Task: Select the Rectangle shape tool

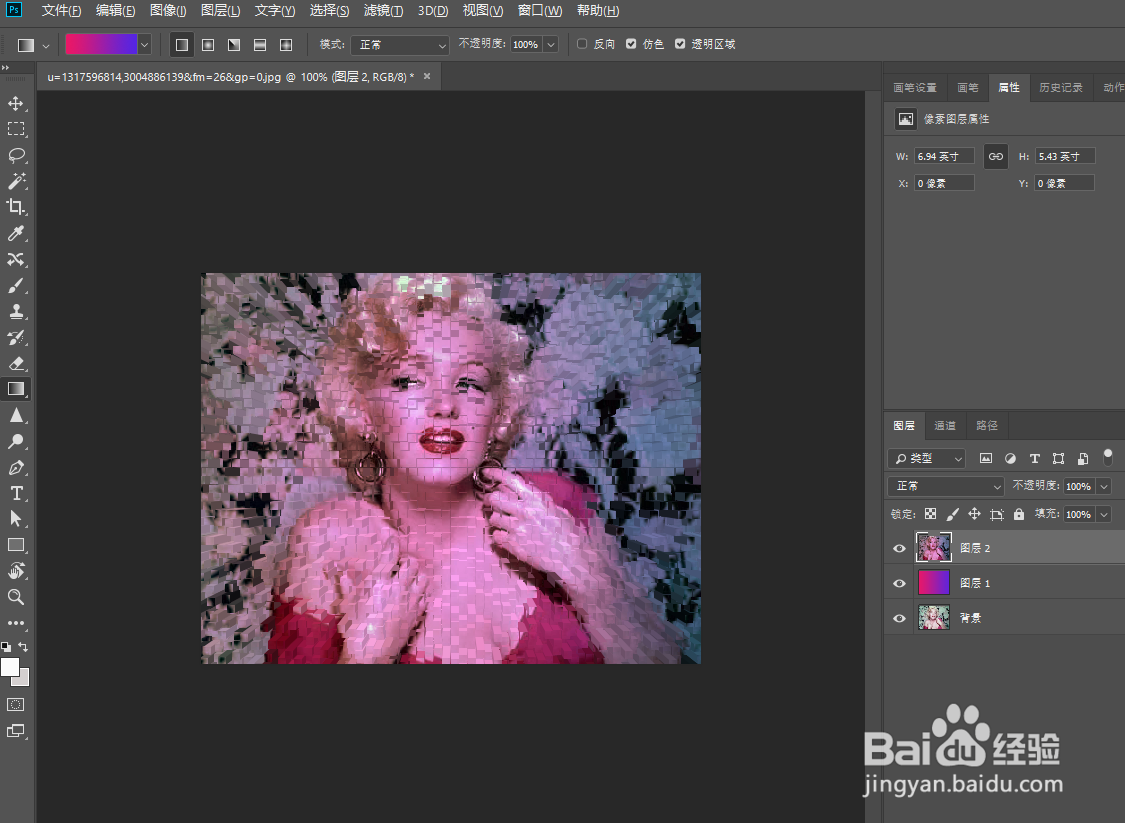Action: coord(16,545)
